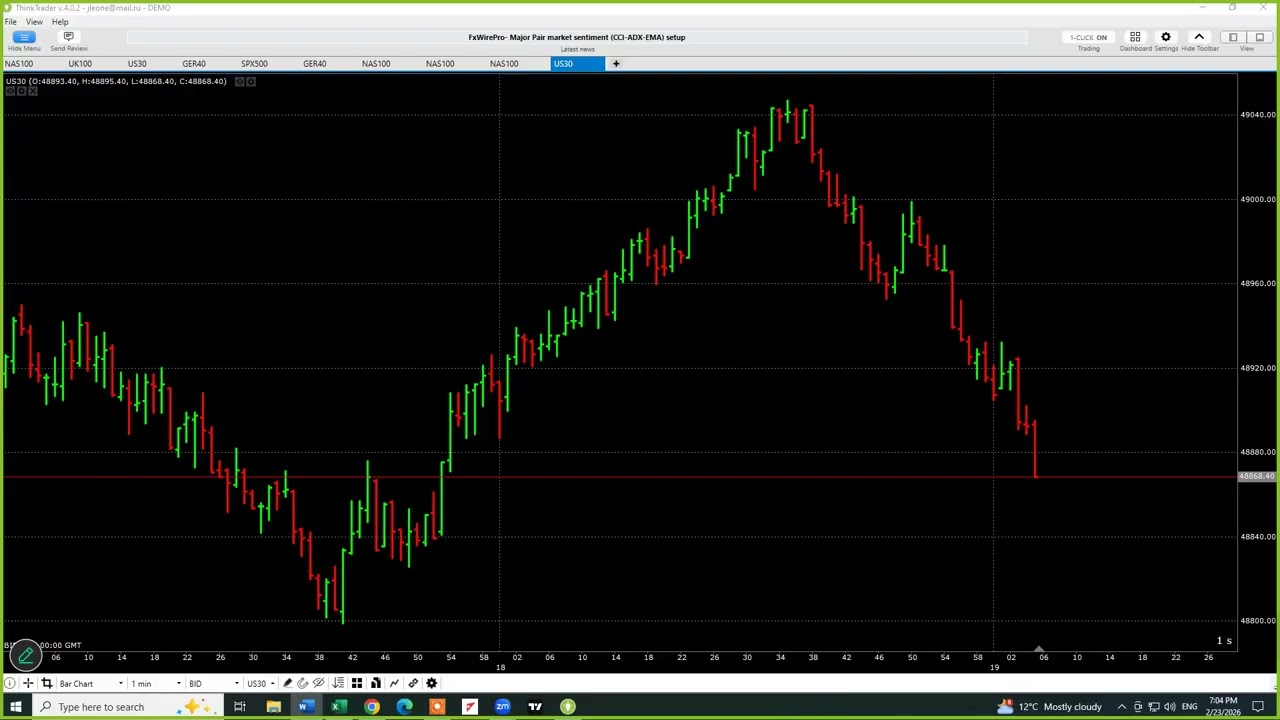Viewport: 1280px width, 720px height.
Task: Select the crosshair cursor tool
Action: 28,683
